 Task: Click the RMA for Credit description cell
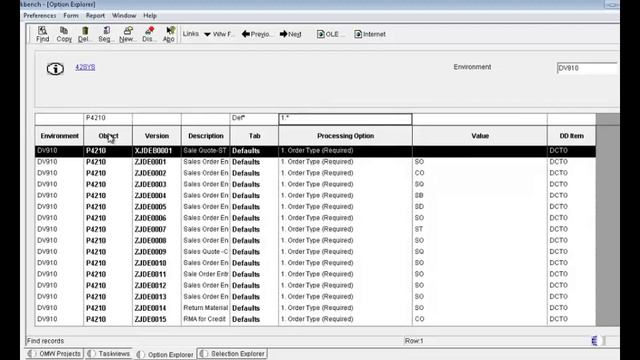point(206,319)
